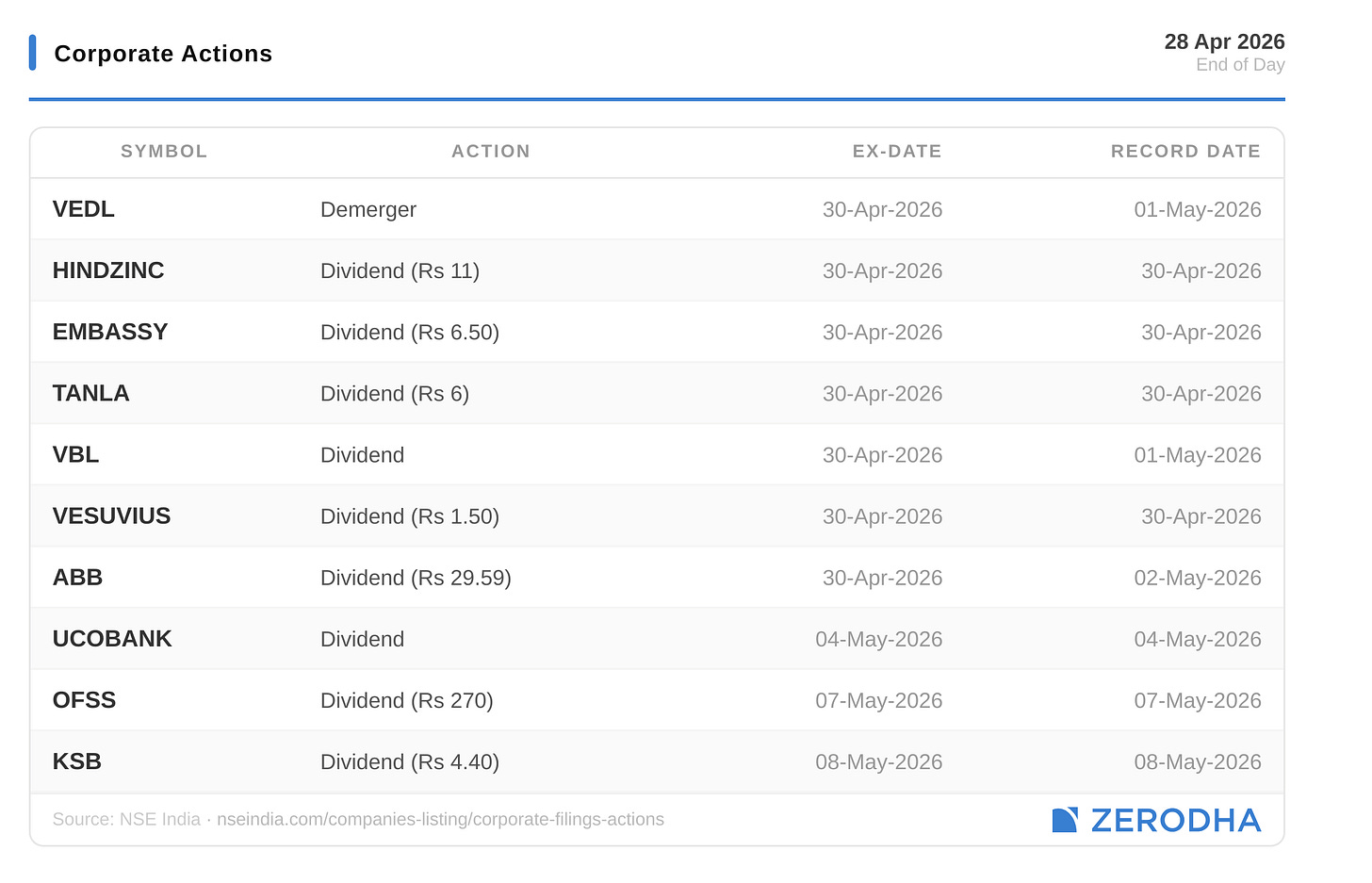The height and width of the screenshot is (883, 1372).
Task: Click EMBASSY ex-date 30-Apr-2026
Action: pos(882,332)
